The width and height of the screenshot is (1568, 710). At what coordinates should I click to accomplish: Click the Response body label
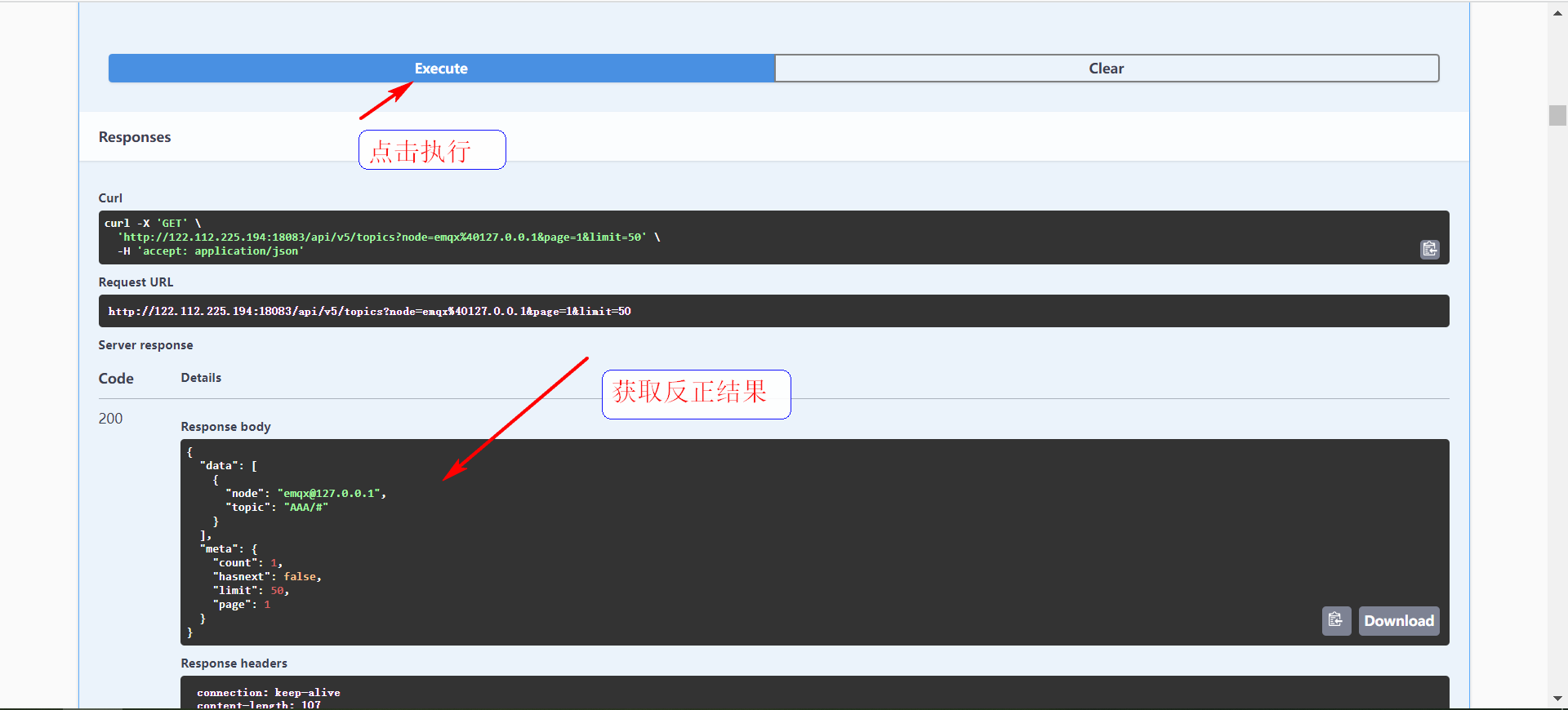(x=225, y=427)
